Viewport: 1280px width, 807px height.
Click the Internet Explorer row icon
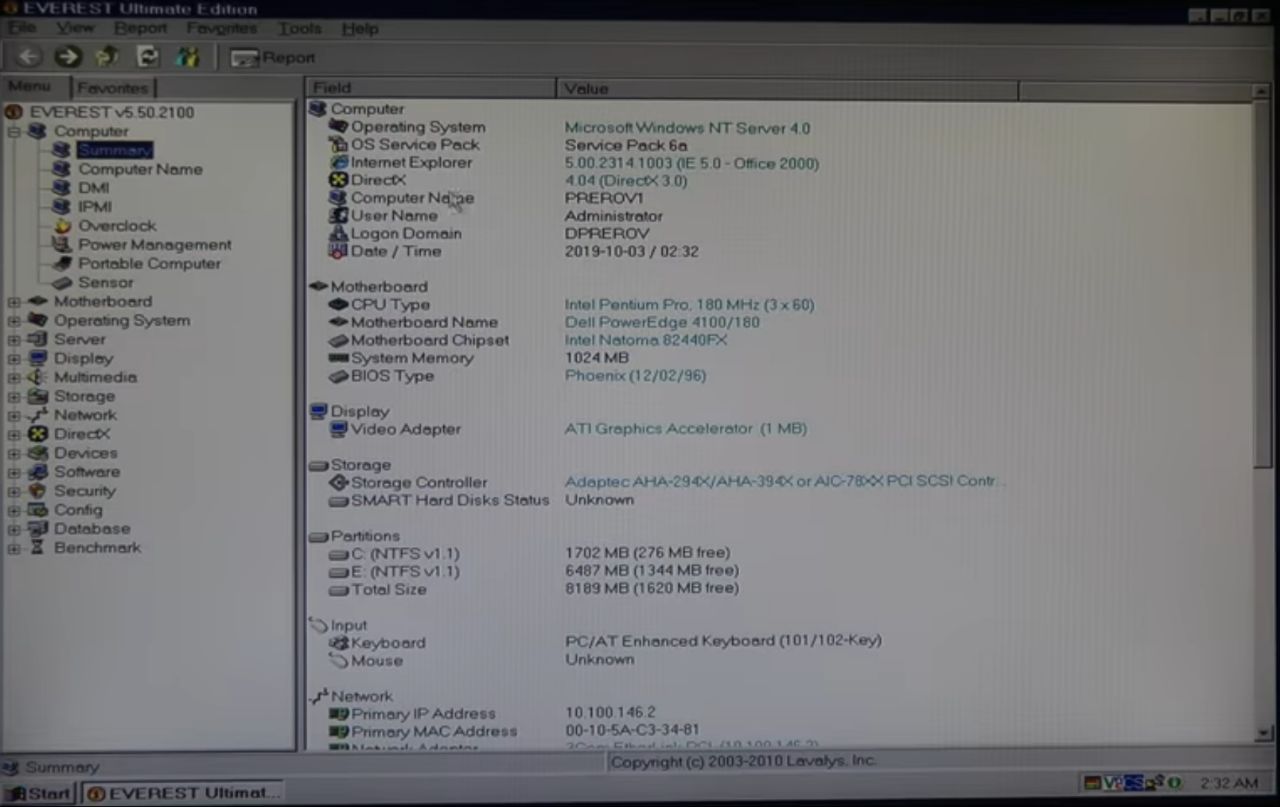click(x=338, y=162)
